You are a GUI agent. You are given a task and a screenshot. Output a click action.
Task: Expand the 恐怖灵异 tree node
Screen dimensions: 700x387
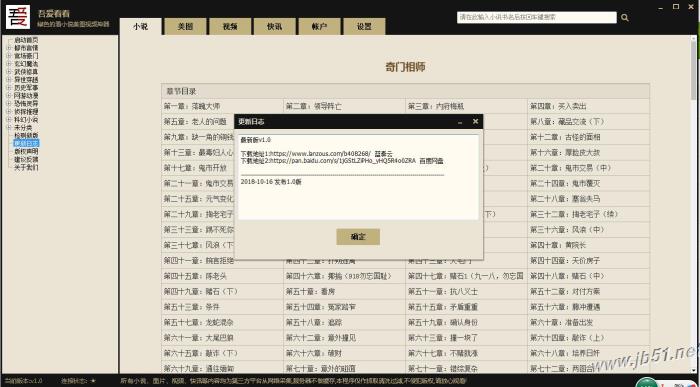click(x=8, y=104)
